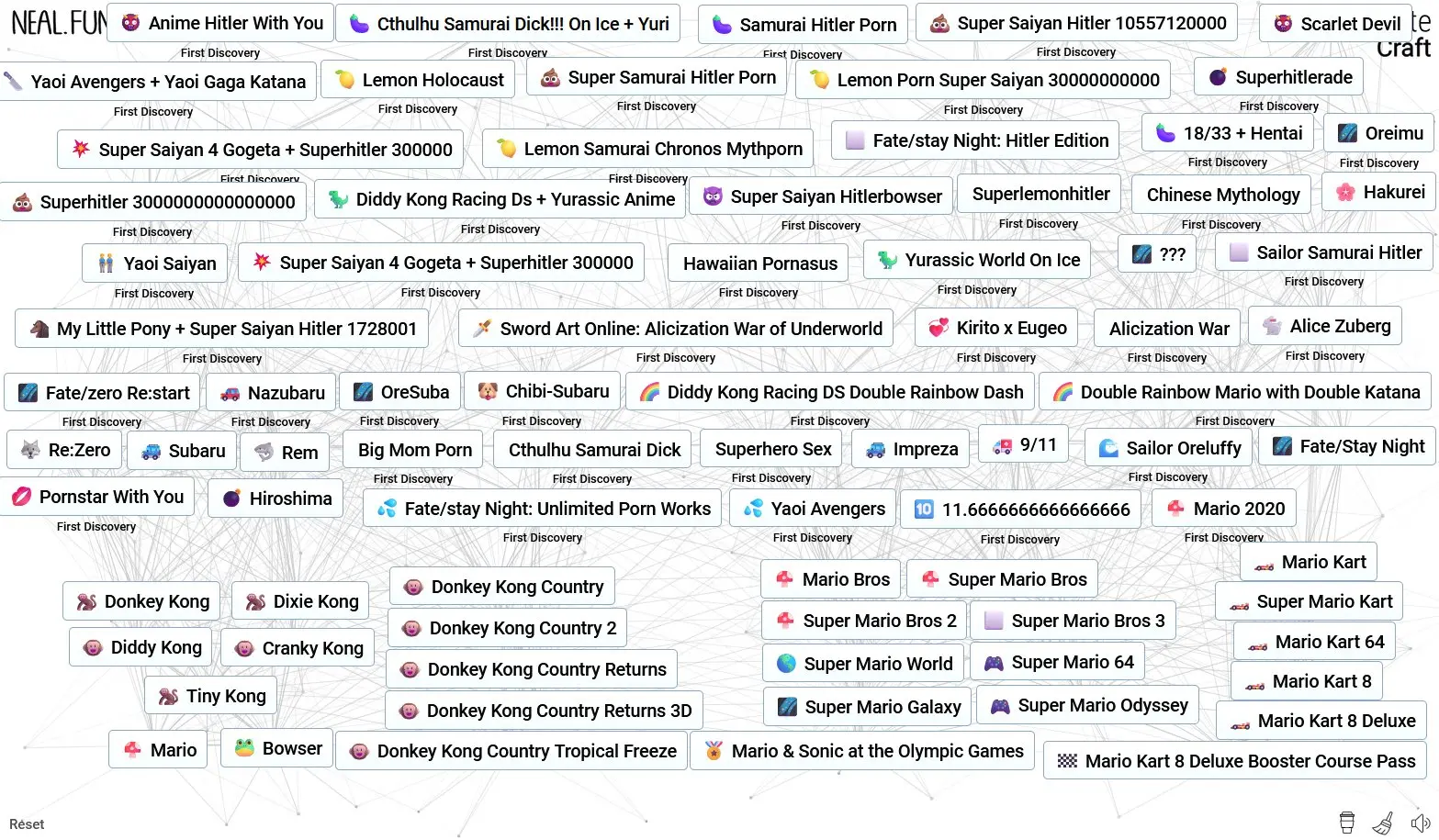Pick Double Rainbow Mario with Double Katana
The width and height of the screenshot is (1439, 840).
coord(1235,392)
